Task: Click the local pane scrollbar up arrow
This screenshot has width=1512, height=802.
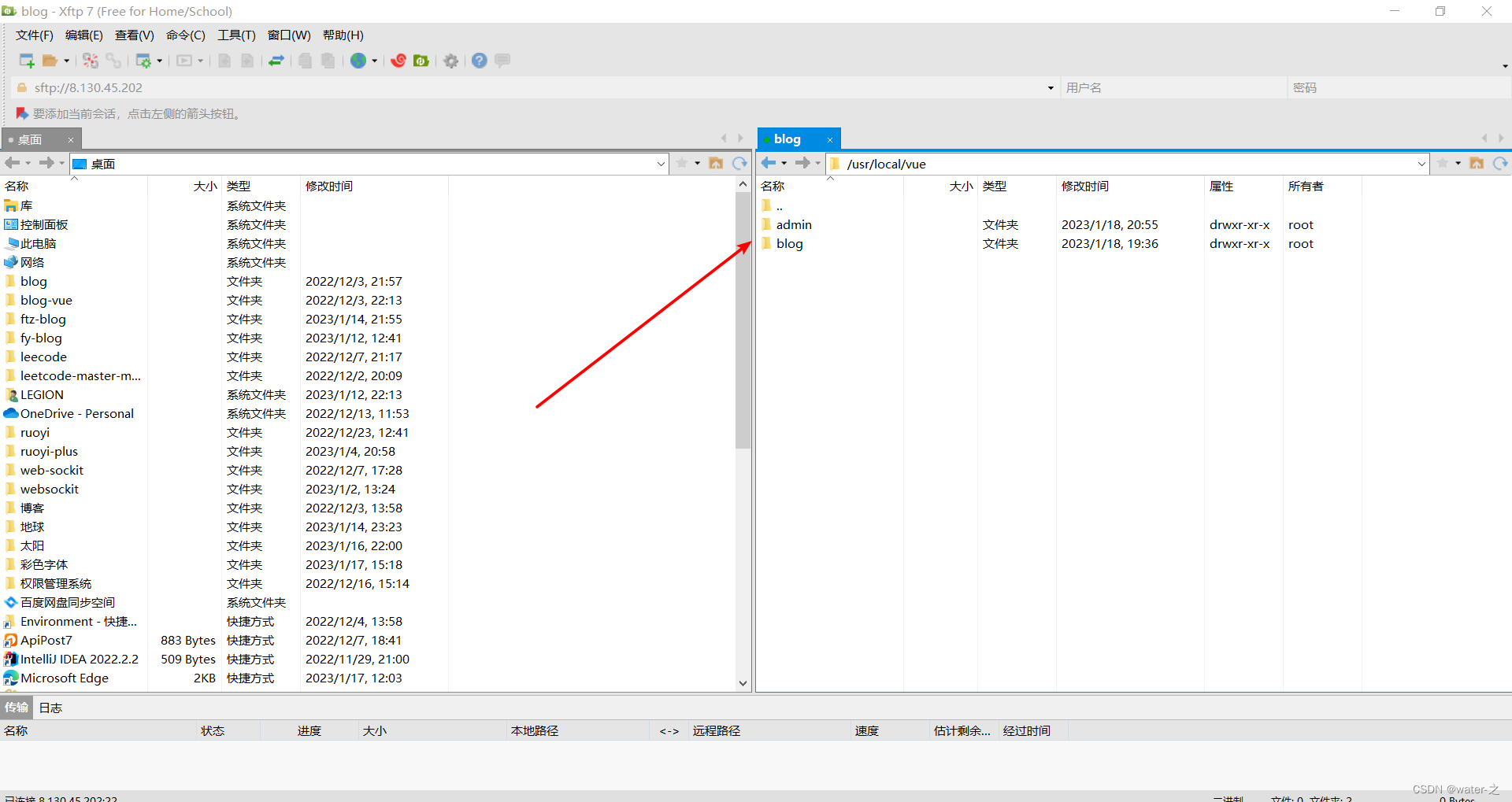Action: 743,184
